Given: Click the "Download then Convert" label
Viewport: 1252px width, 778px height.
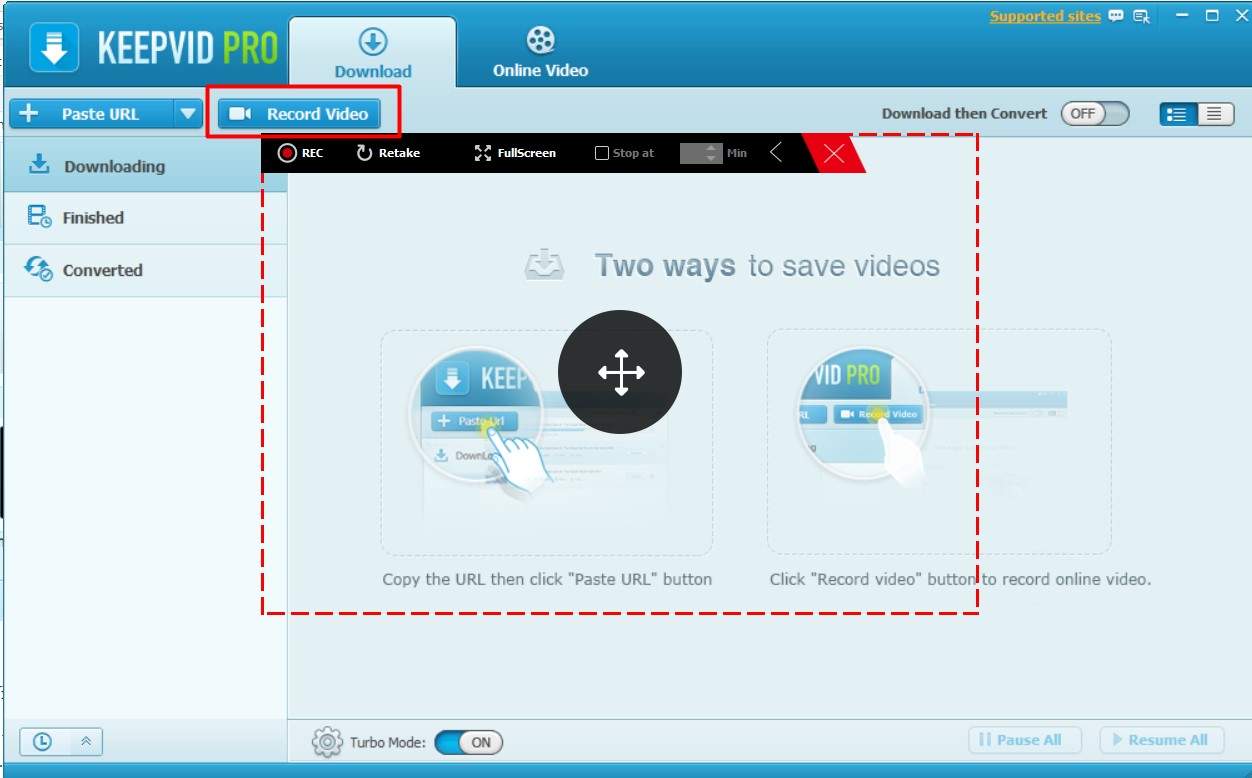Looking at the screenshot, I should [964, 114].
